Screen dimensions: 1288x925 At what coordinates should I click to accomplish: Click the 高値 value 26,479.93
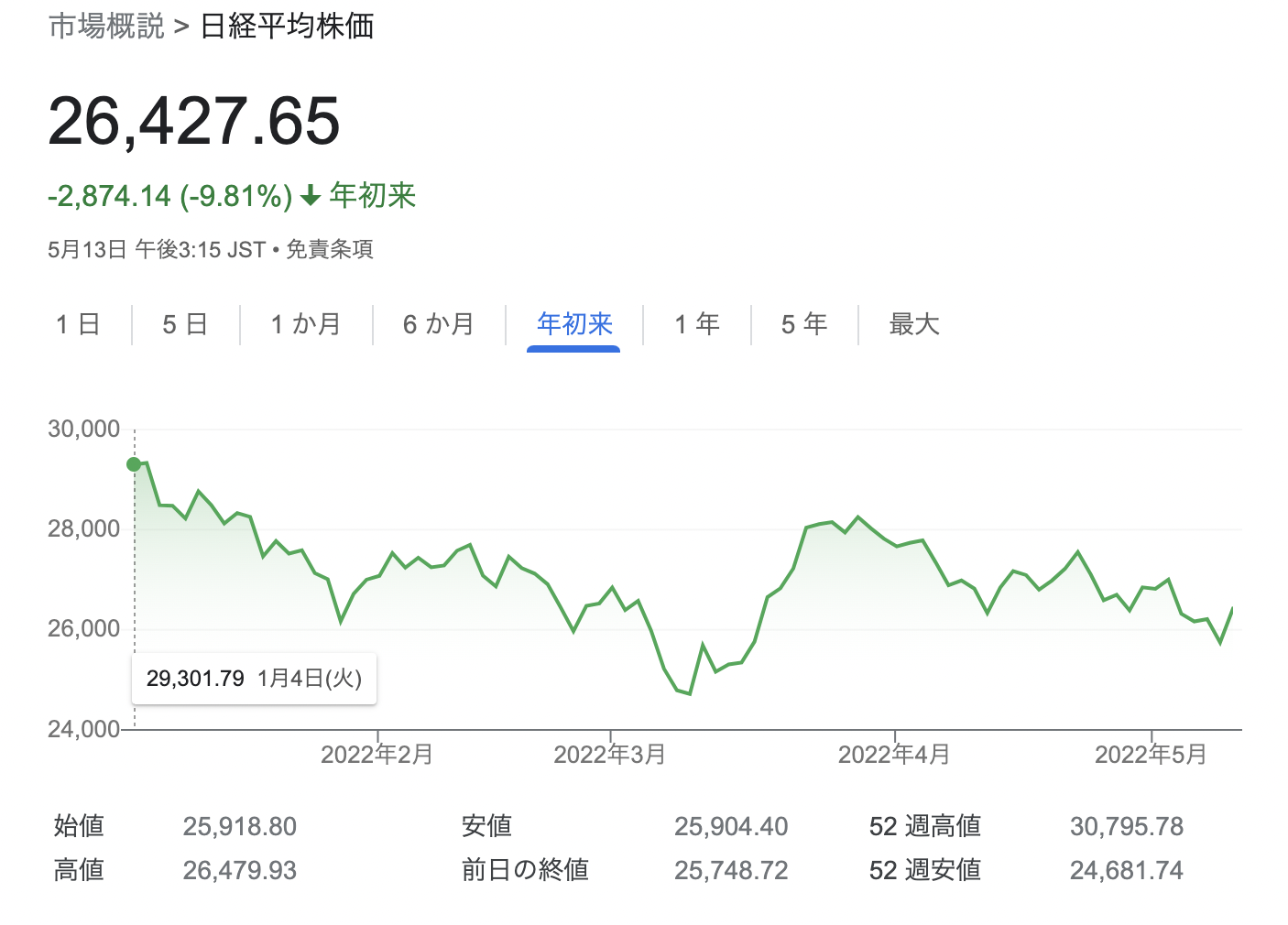240,870
